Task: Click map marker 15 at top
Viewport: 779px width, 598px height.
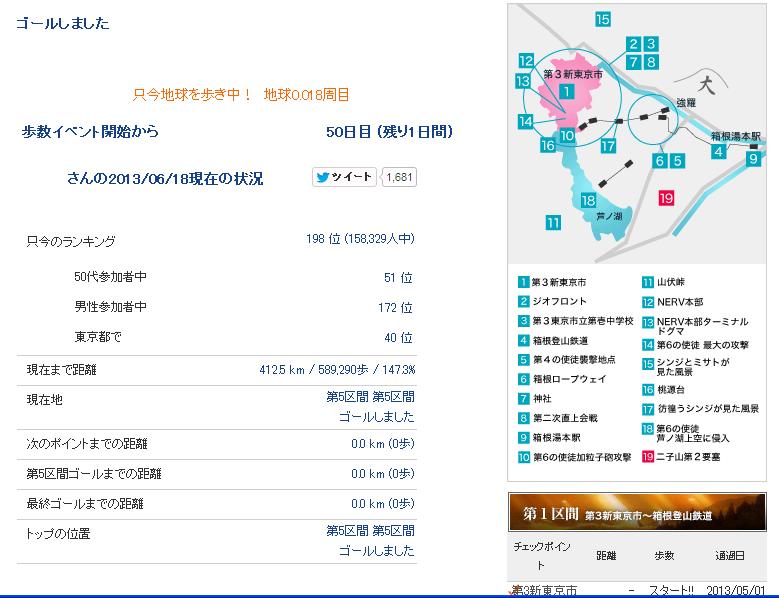Action: coord(603,19)
